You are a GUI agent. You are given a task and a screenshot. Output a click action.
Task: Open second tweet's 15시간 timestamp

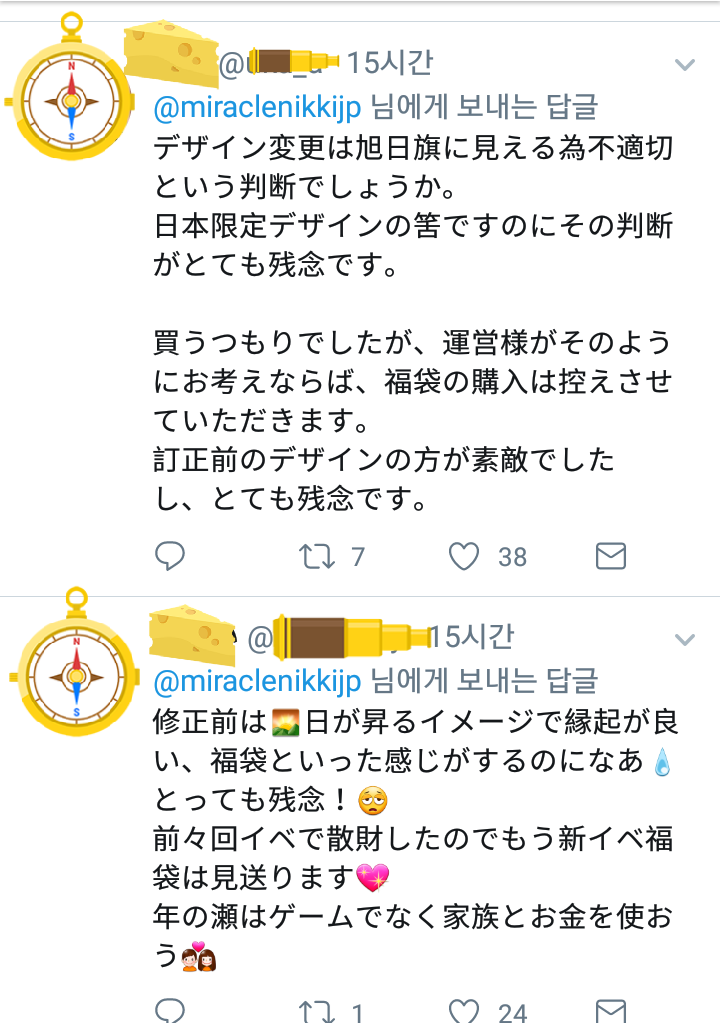(472, 637)
